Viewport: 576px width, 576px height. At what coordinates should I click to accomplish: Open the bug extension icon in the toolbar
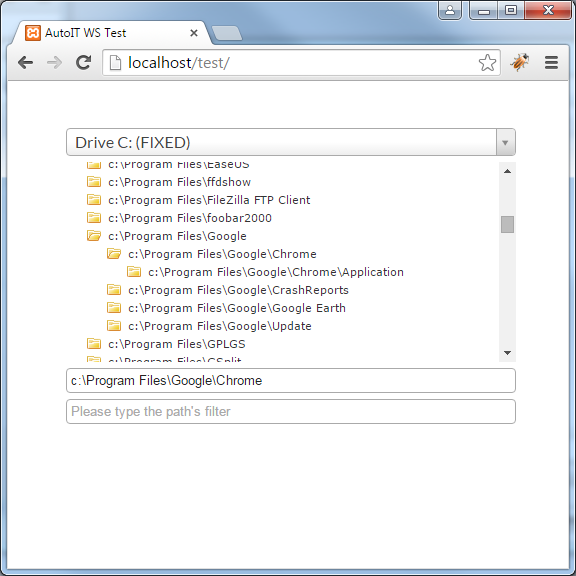coord(519,62)
